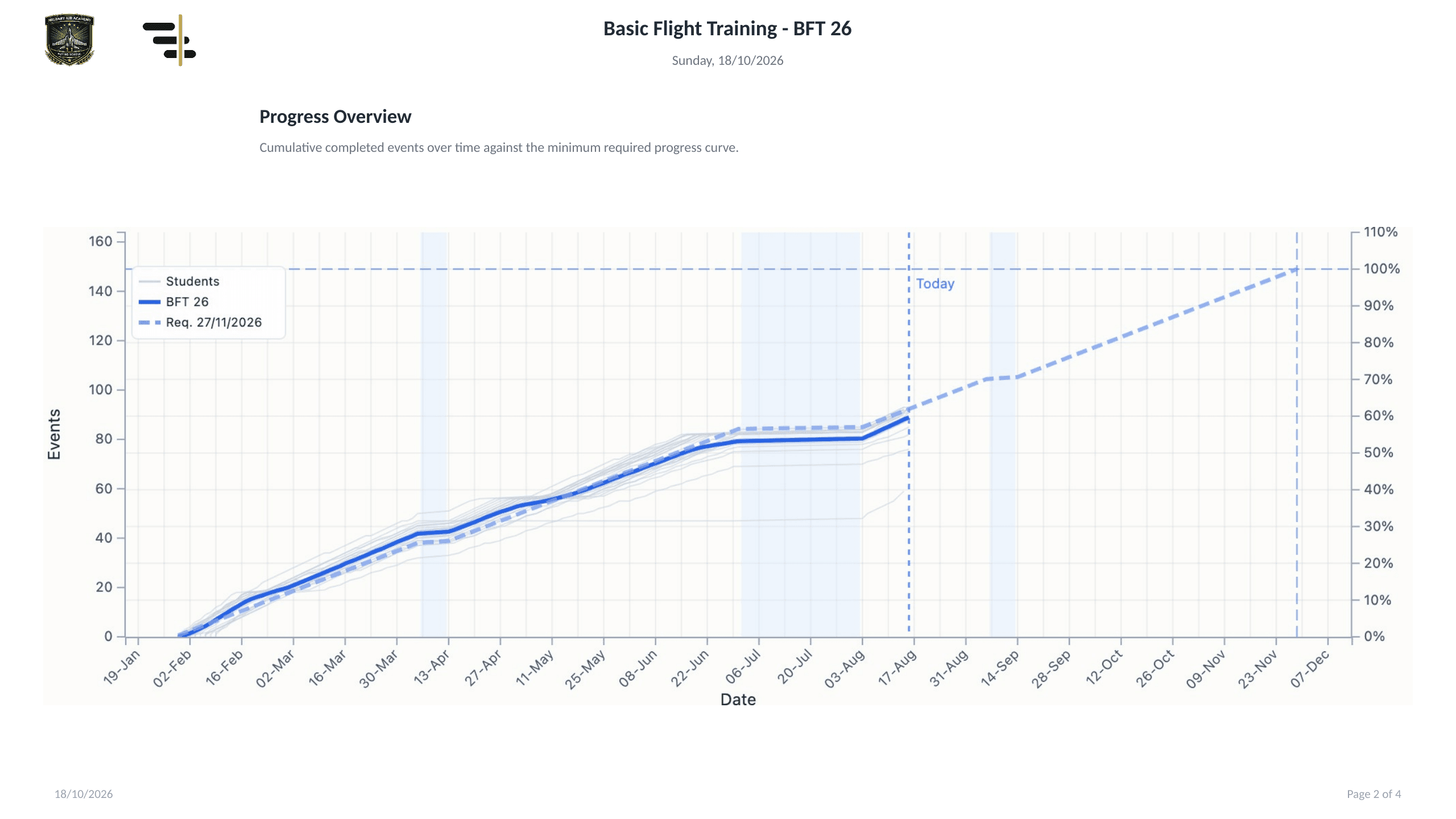Click the 50% right axis label

1379,453
